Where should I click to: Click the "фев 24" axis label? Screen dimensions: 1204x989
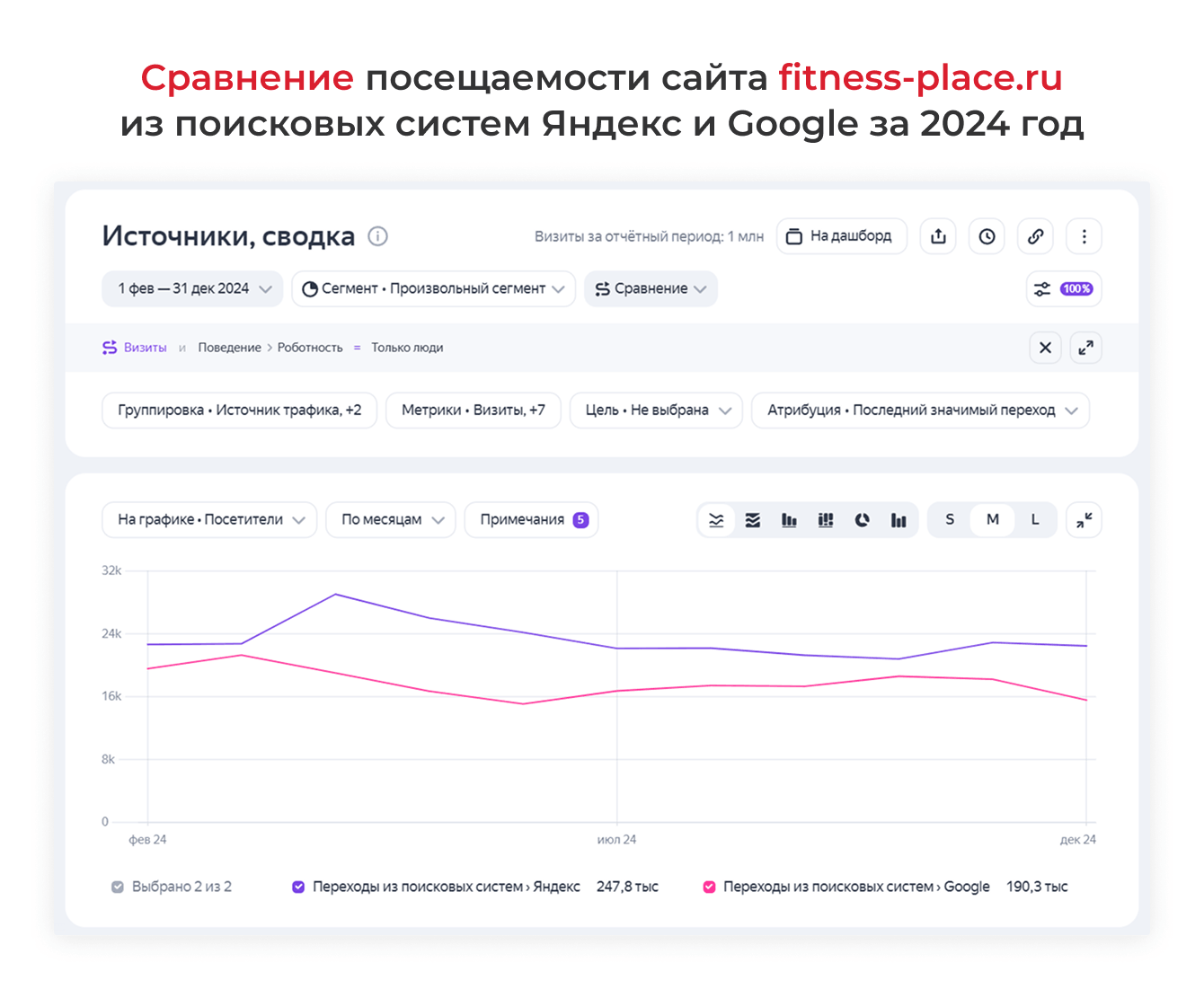tap(147, 840)
